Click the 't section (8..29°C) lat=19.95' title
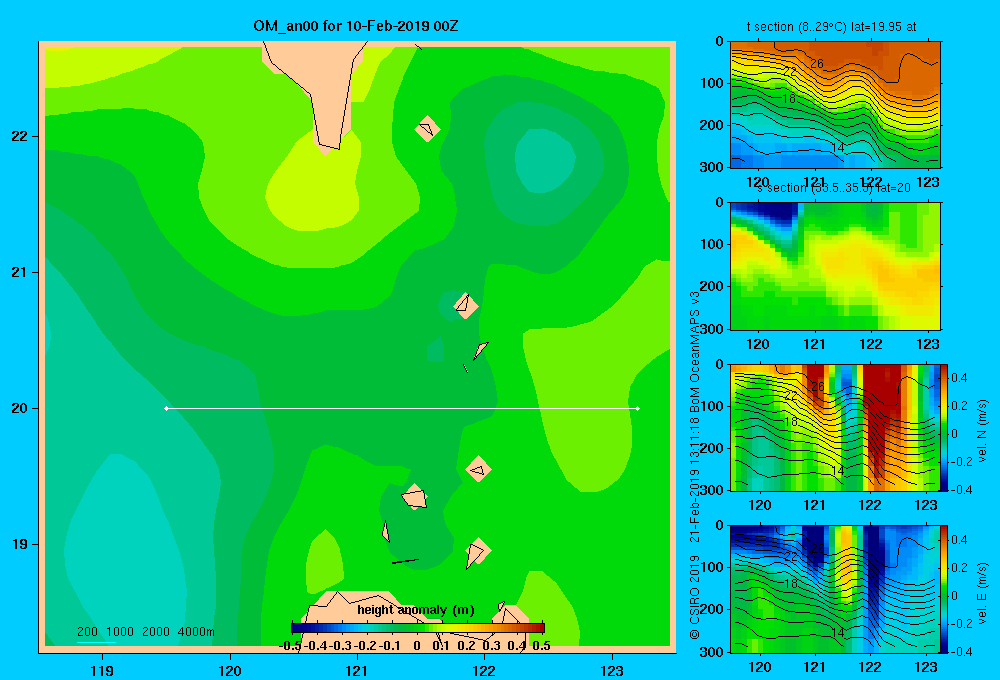The image size is (1000, 680). pyautogui.click(x=831, y=27)
